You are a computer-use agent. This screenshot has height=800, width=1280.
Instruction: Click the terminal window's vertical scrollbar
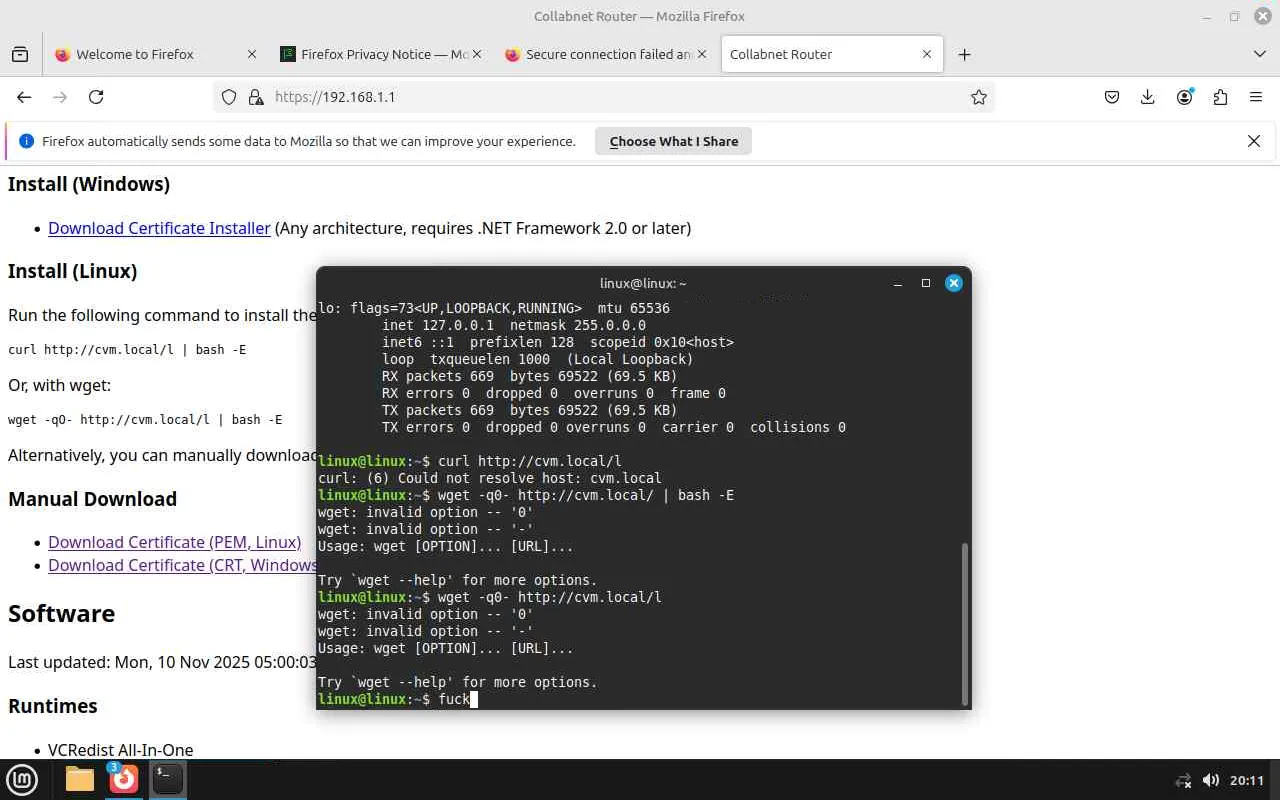tap(964, 623)
